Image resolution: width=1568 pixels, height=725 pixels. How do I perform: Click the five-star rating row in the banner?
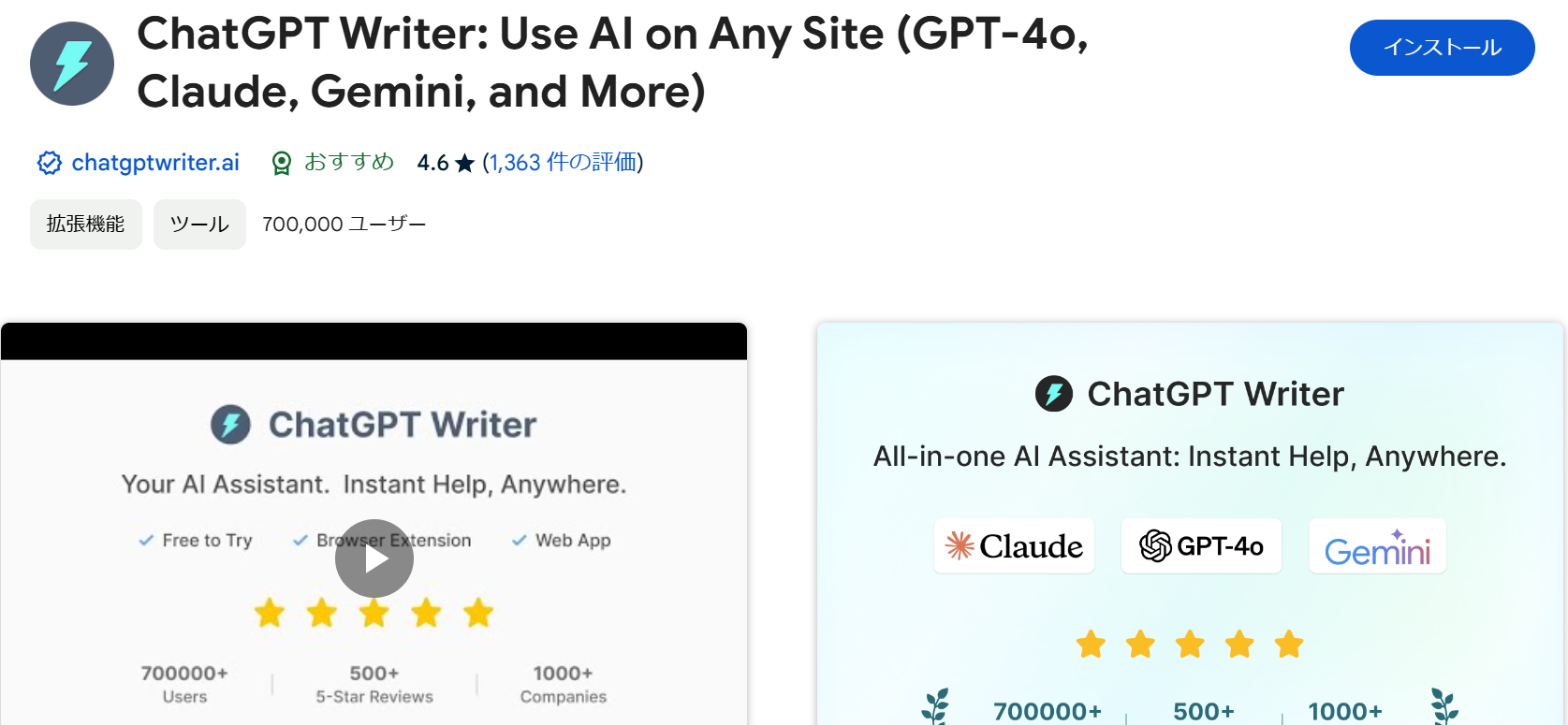tap(1189, 644)
